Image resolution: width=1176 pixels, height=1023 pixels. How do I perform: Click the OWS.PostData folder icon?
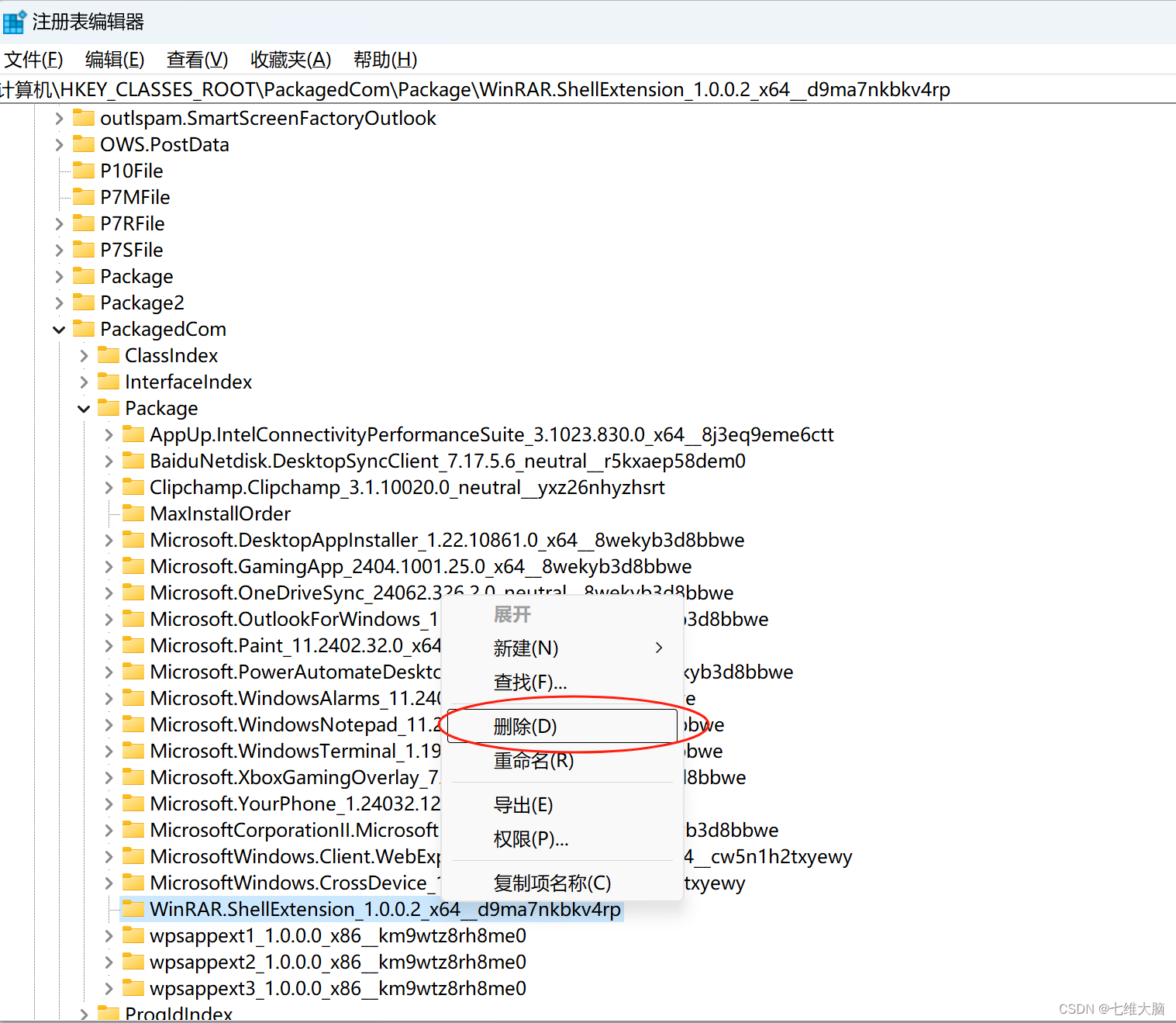(83, 143)
